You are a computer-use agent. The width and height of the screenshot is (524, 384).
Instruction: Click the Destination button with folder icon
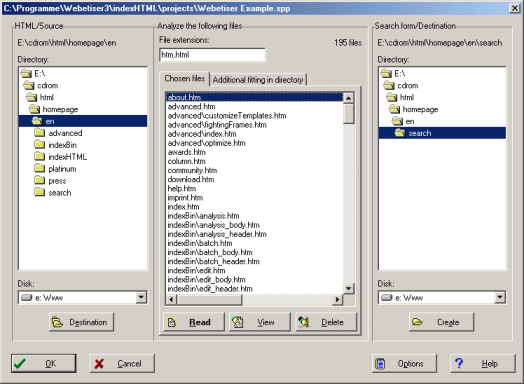click(x=81, y=322)
